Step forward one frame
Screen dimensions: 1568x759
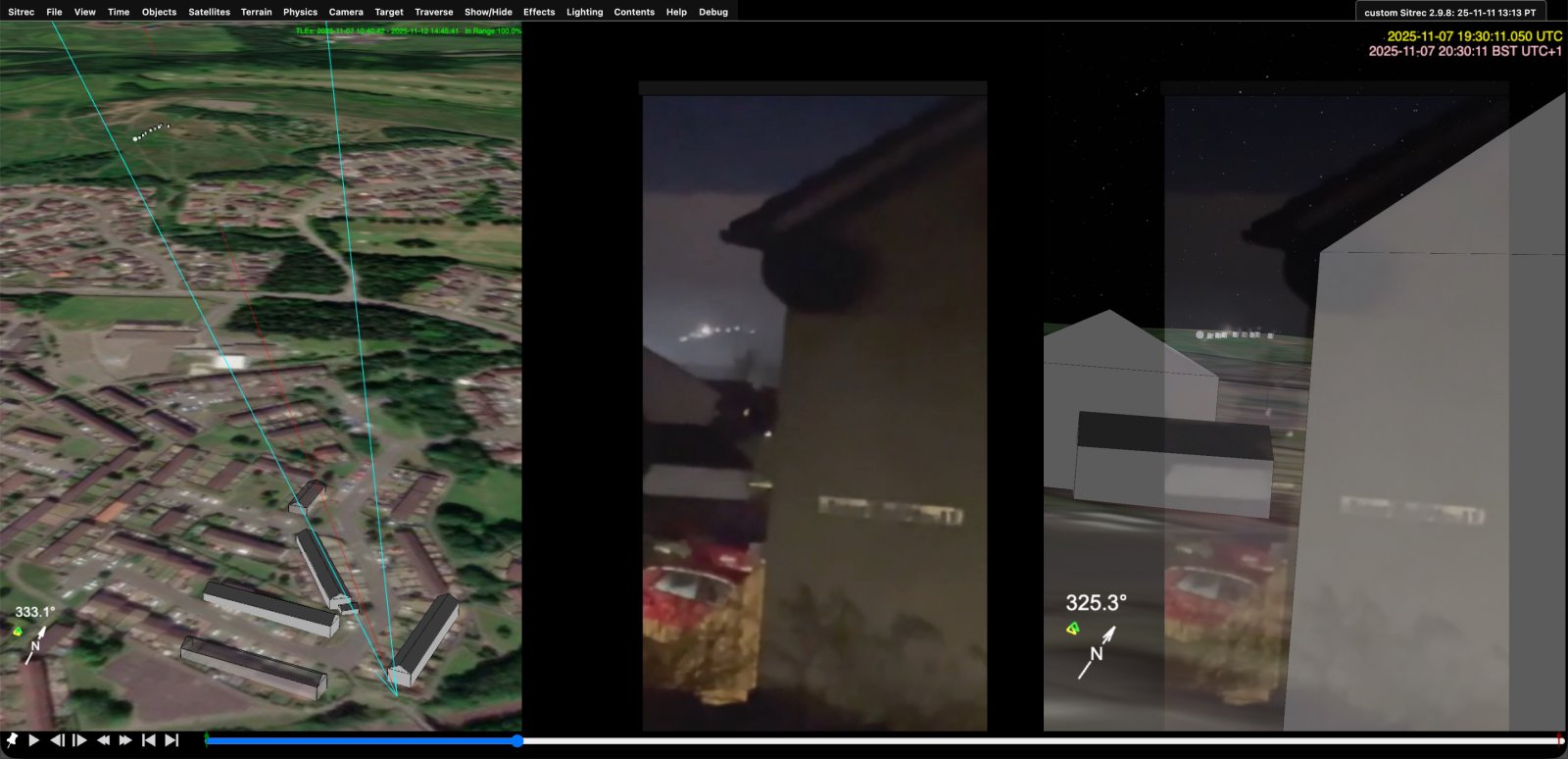click(x=80, y=740)
